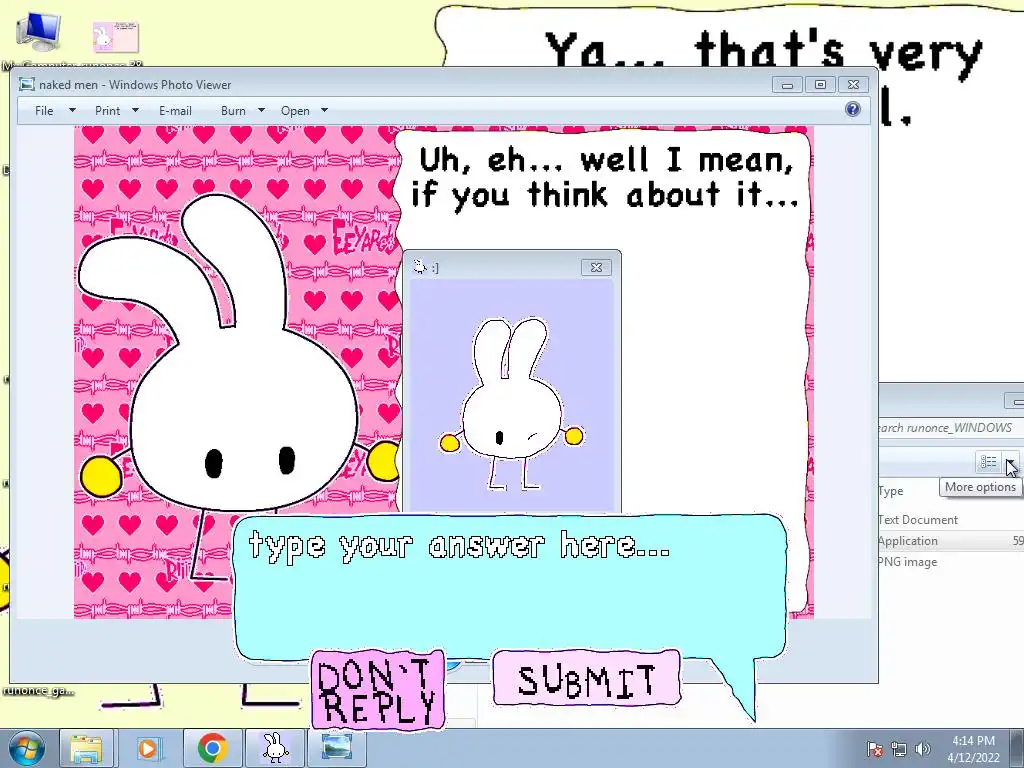Click the volume speaker tray icon
The image size is (1024, 768).
923,749
